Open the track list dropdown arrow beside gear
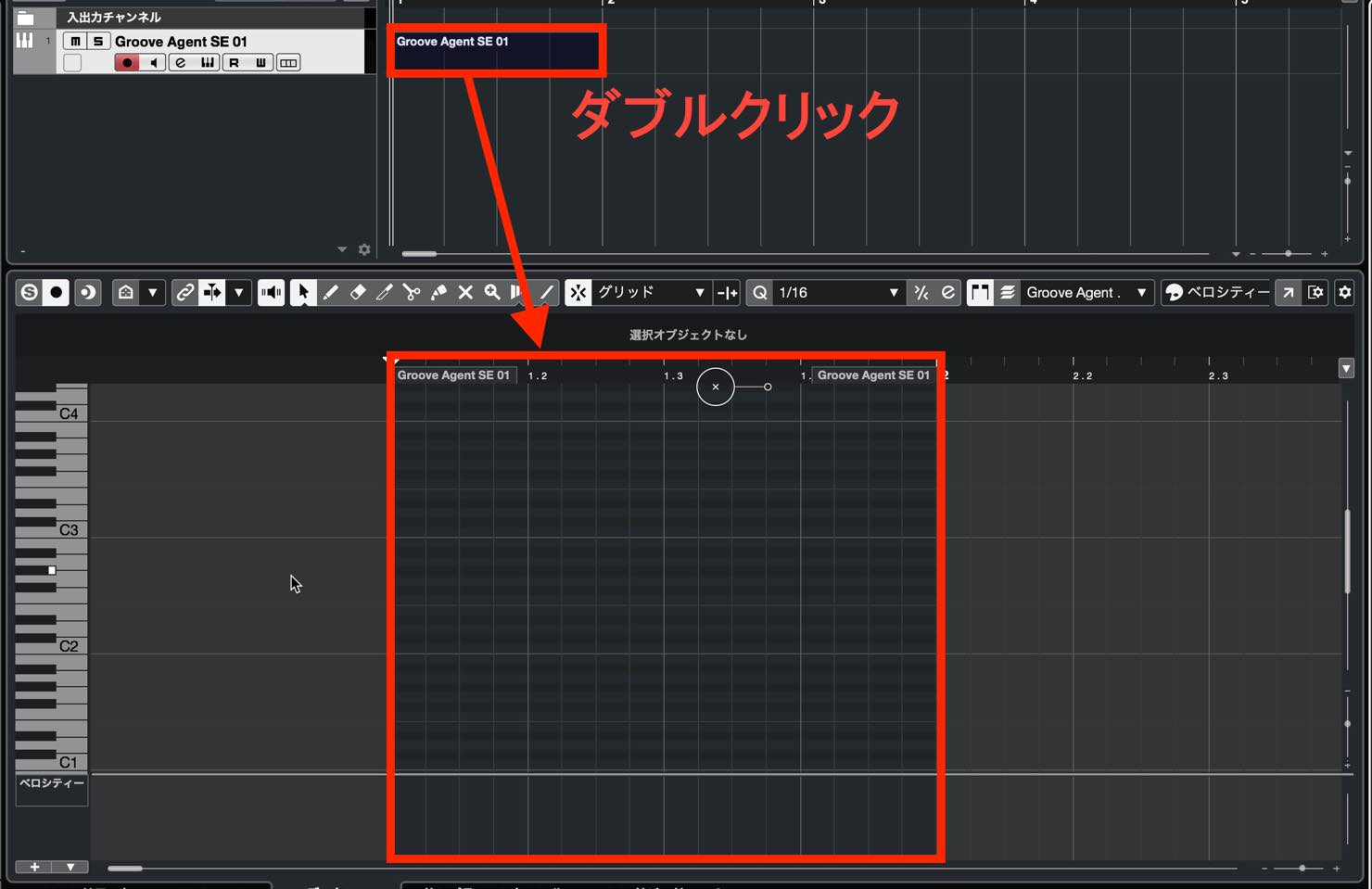Viewport: 1372px width, 889px height. click(342, 249)
